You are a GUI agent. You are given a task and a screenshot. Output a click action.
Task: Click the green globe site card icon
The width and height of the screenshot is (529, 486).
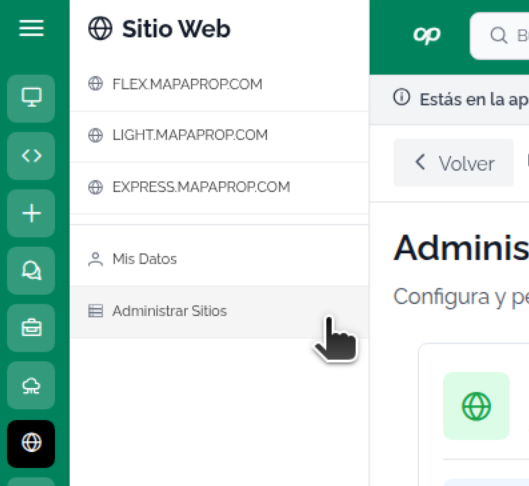476,406
